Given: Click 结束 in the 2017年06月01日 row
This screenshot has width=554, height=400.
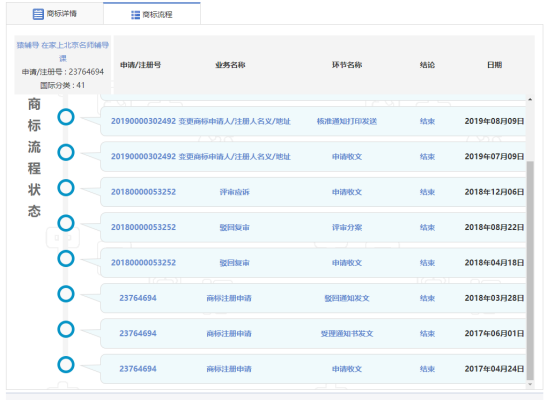Looking at the screenshot, I should click(427, 334).
